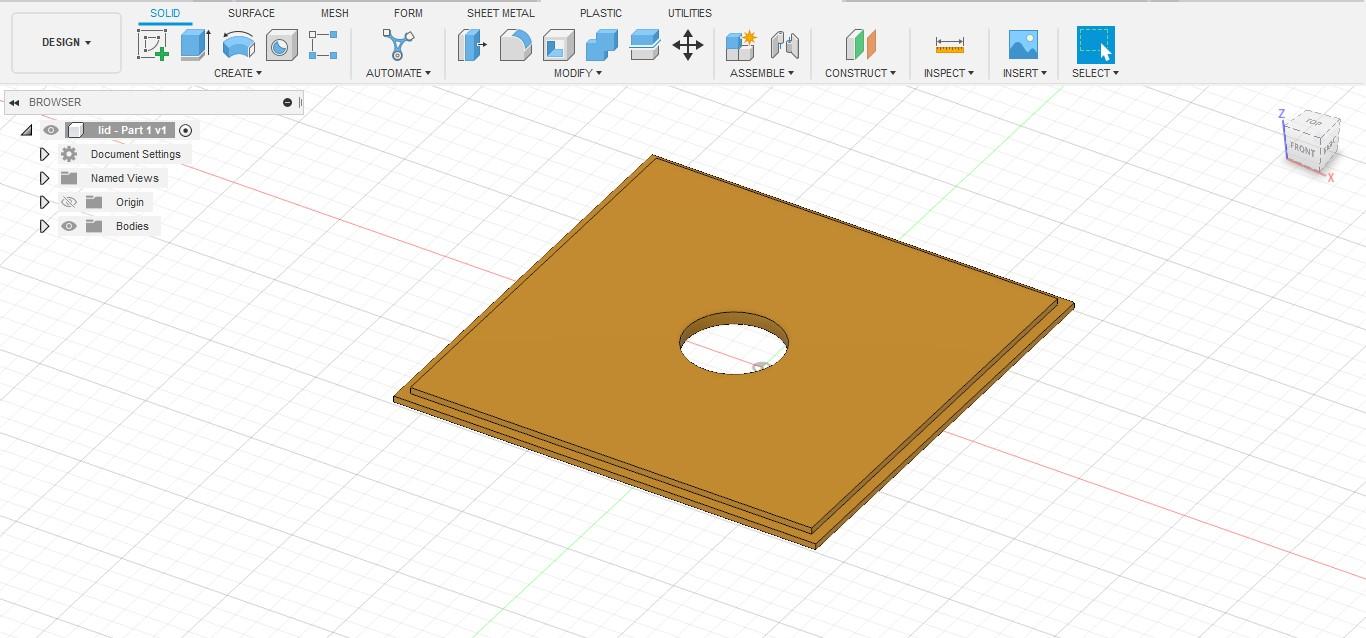Select the Hole tool icon

point(281,45)
